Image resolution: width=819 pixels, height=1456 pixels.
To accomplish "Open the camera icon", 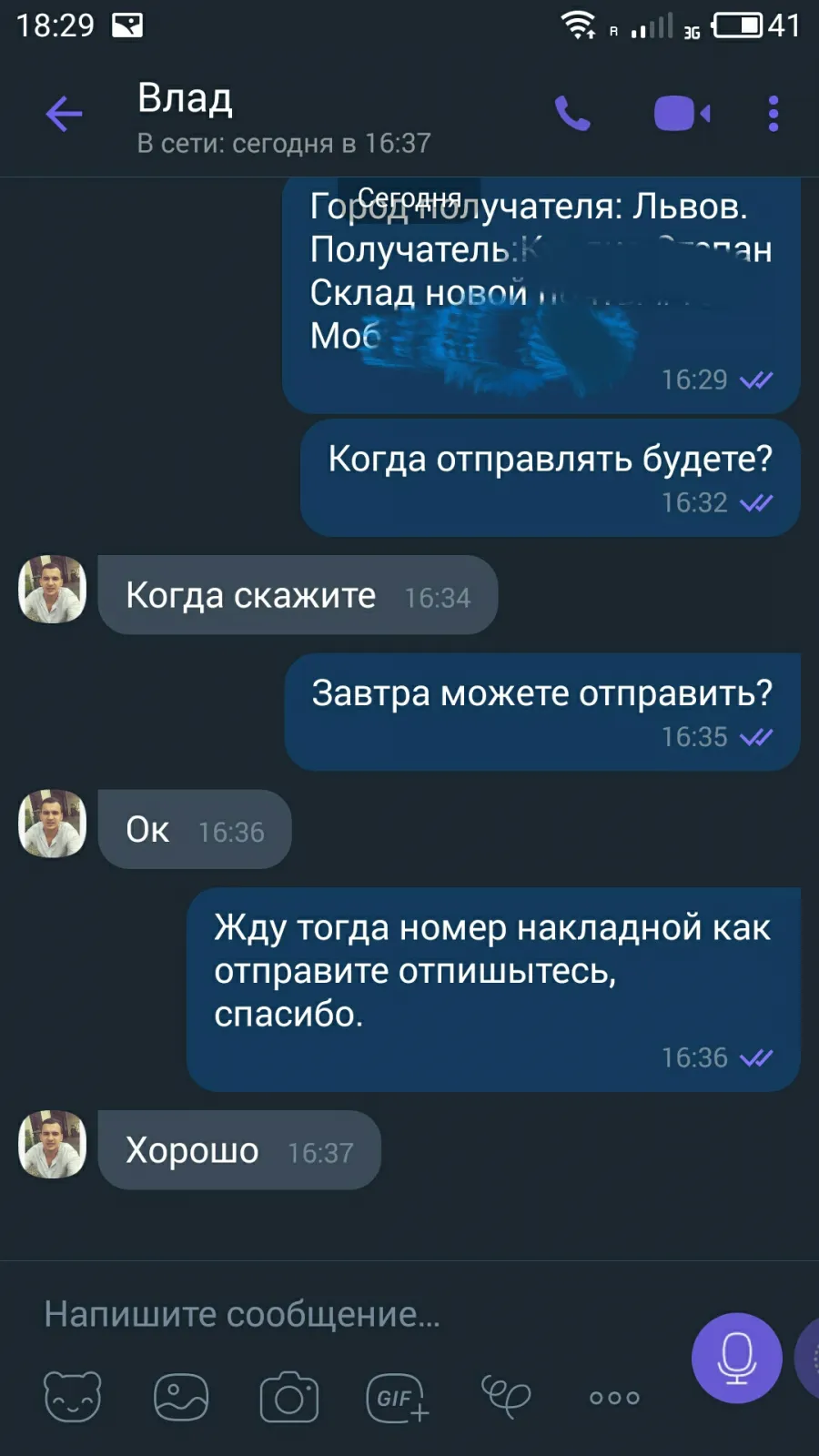I will 289,1397.
